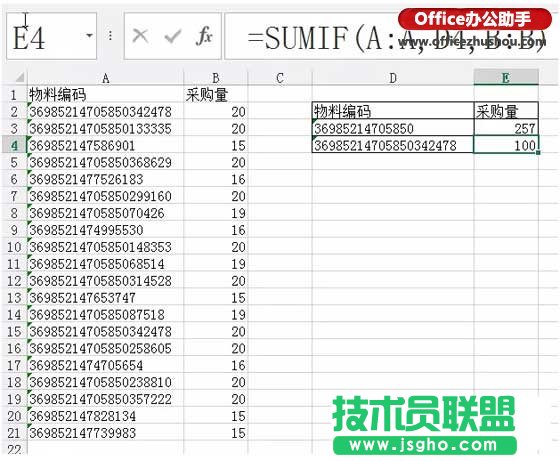Click cell A11 containing 3698521470585068514

(x=105, y=264)
